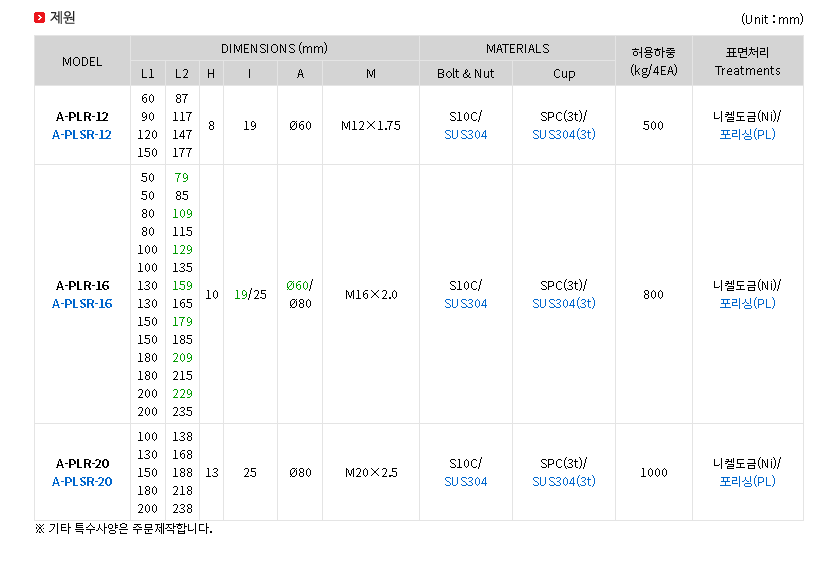Select L2 value 168

click(x=182, y=455)
